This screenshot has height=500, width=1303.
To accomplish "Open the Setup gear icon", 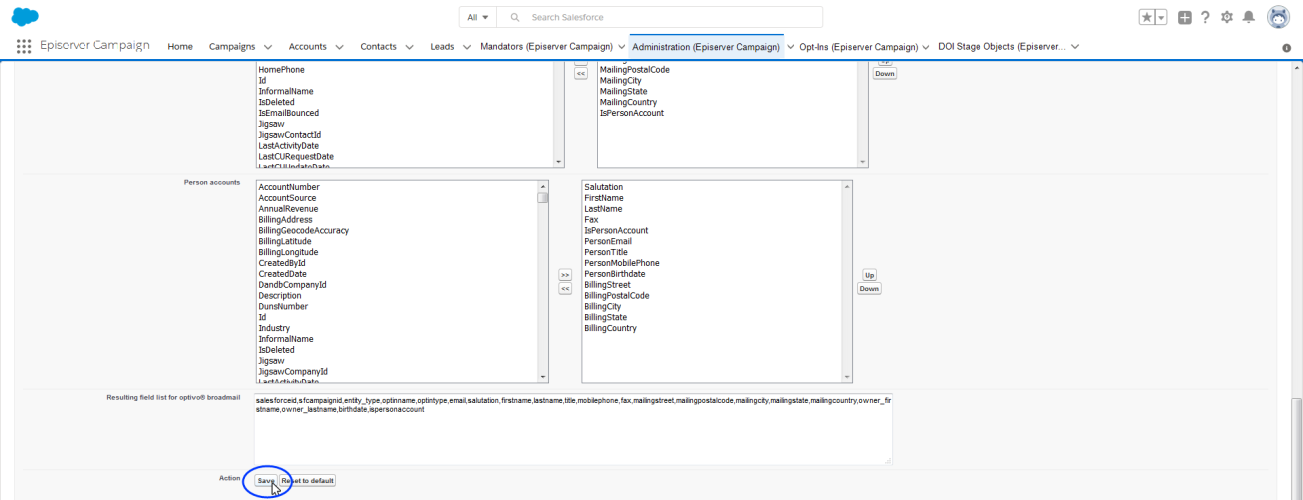I will coord(1227,17).
